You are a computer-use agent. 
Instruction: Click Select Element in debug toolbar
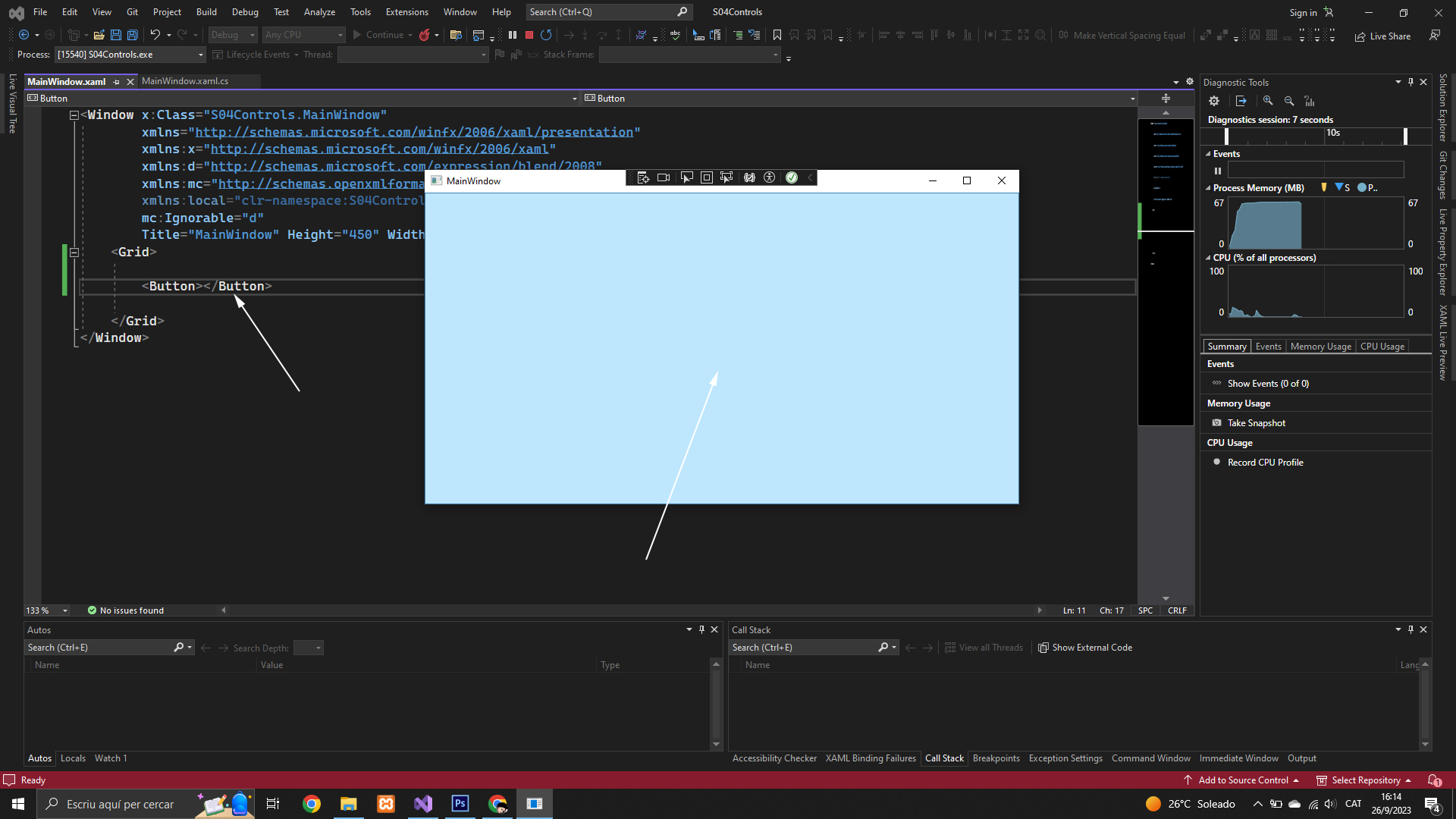click(686, 177)
